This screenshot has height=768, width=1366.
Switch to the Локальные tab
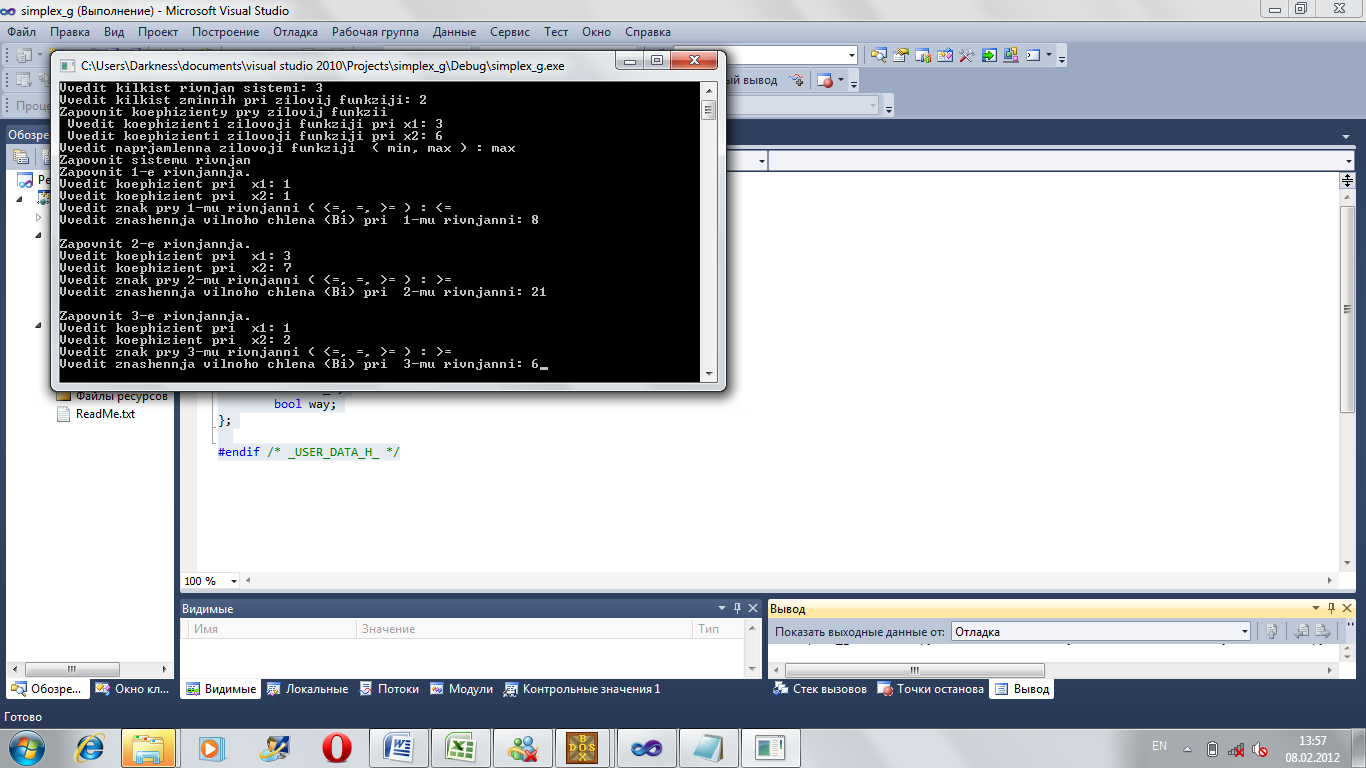click(x=308, y=689)
